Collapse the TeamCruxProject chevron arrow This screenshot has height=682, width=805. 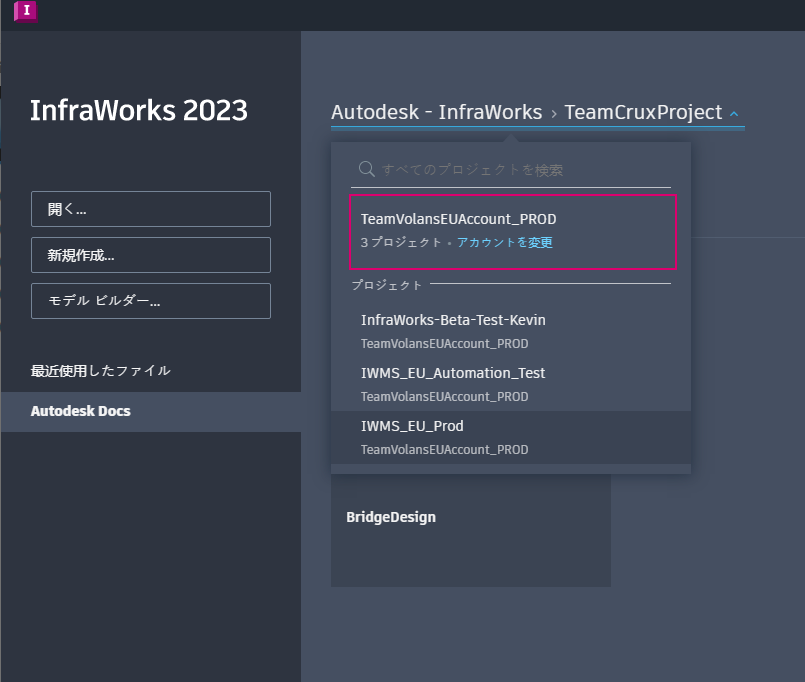click(x=734, y=114)
